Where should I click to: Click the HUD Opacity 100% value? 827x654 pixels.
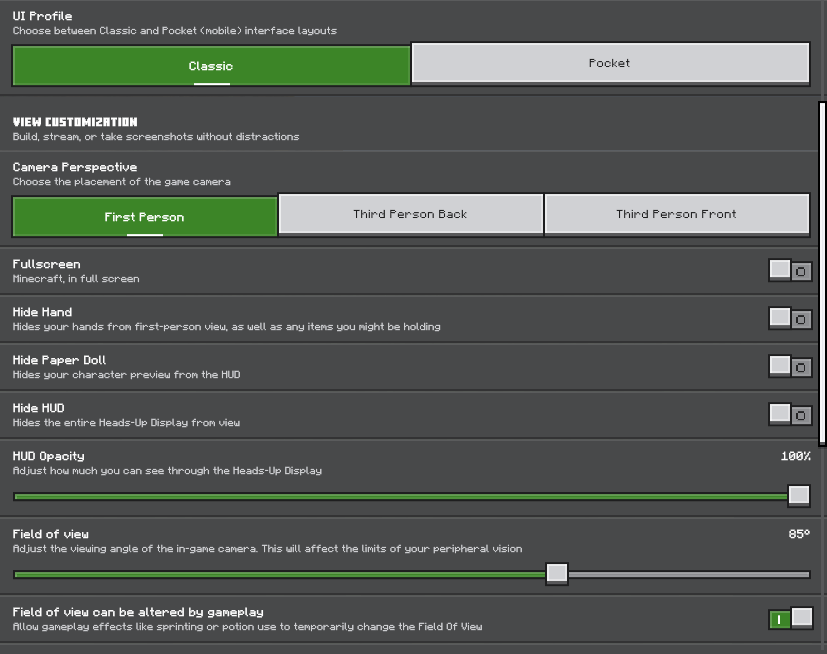(x=795, y=456)
